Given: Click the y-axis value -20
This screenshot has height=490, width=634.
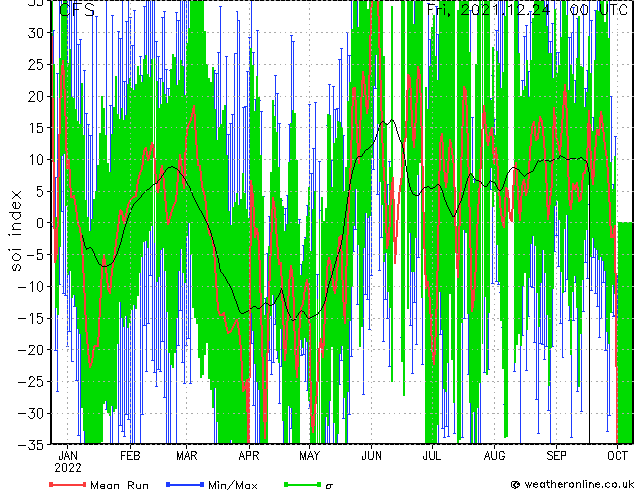Looking at the screenshot, I should click(31, 350).
